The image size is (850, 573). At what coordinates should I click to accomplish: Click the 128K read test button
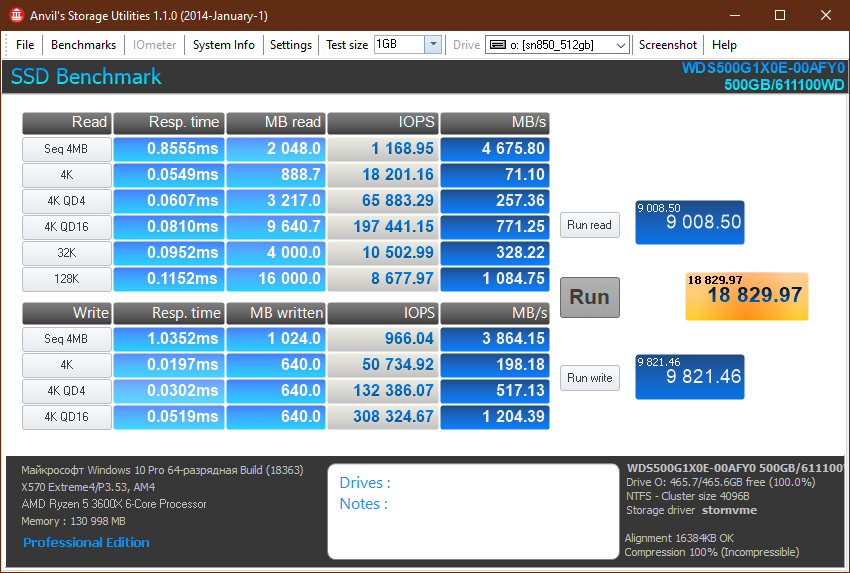click(x=67, y=279)
